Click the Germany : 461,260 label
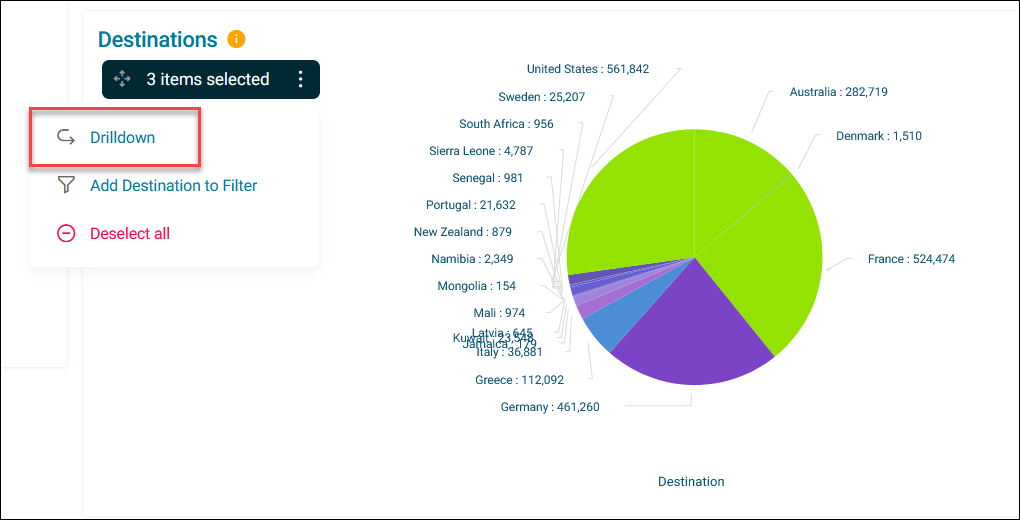The width and height of the screenshot is (1020, 520). coord(550,407)
